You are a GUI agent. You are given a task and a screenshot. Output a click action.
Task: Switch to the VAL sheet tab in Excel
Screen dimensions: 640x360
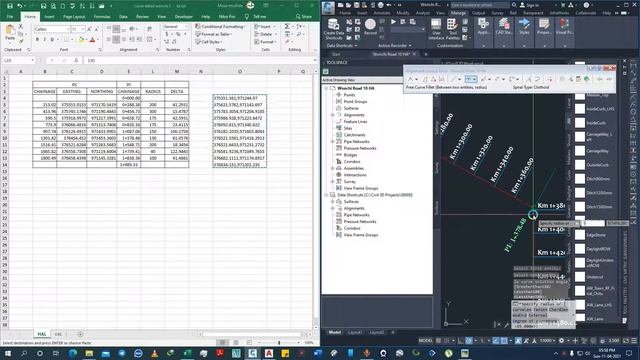[x=58, y=334]
